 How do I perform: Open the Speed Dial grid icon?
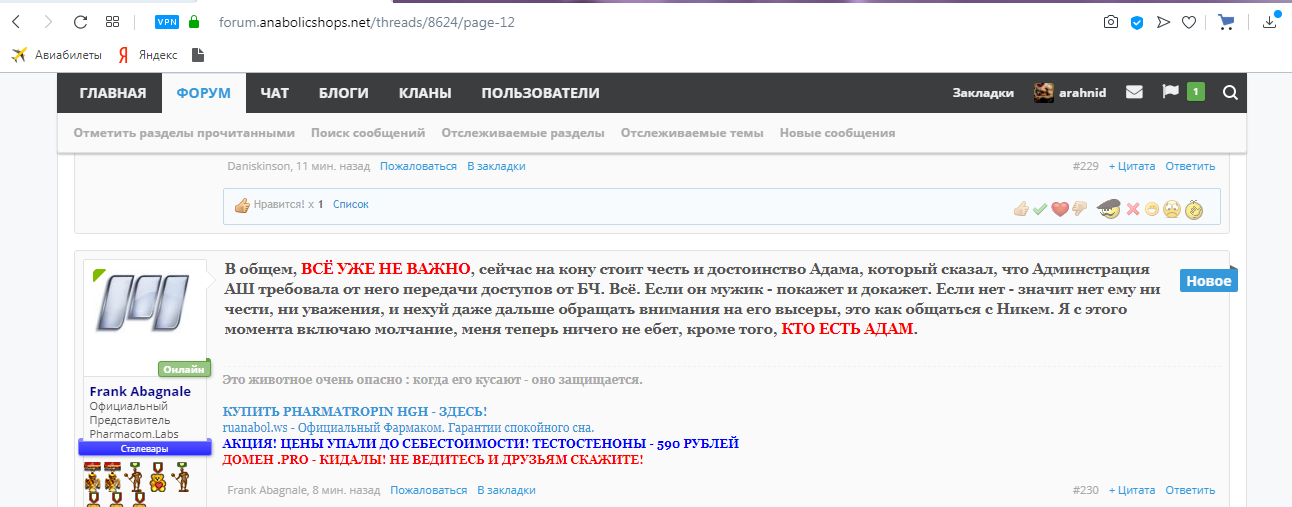coord(113,22)
